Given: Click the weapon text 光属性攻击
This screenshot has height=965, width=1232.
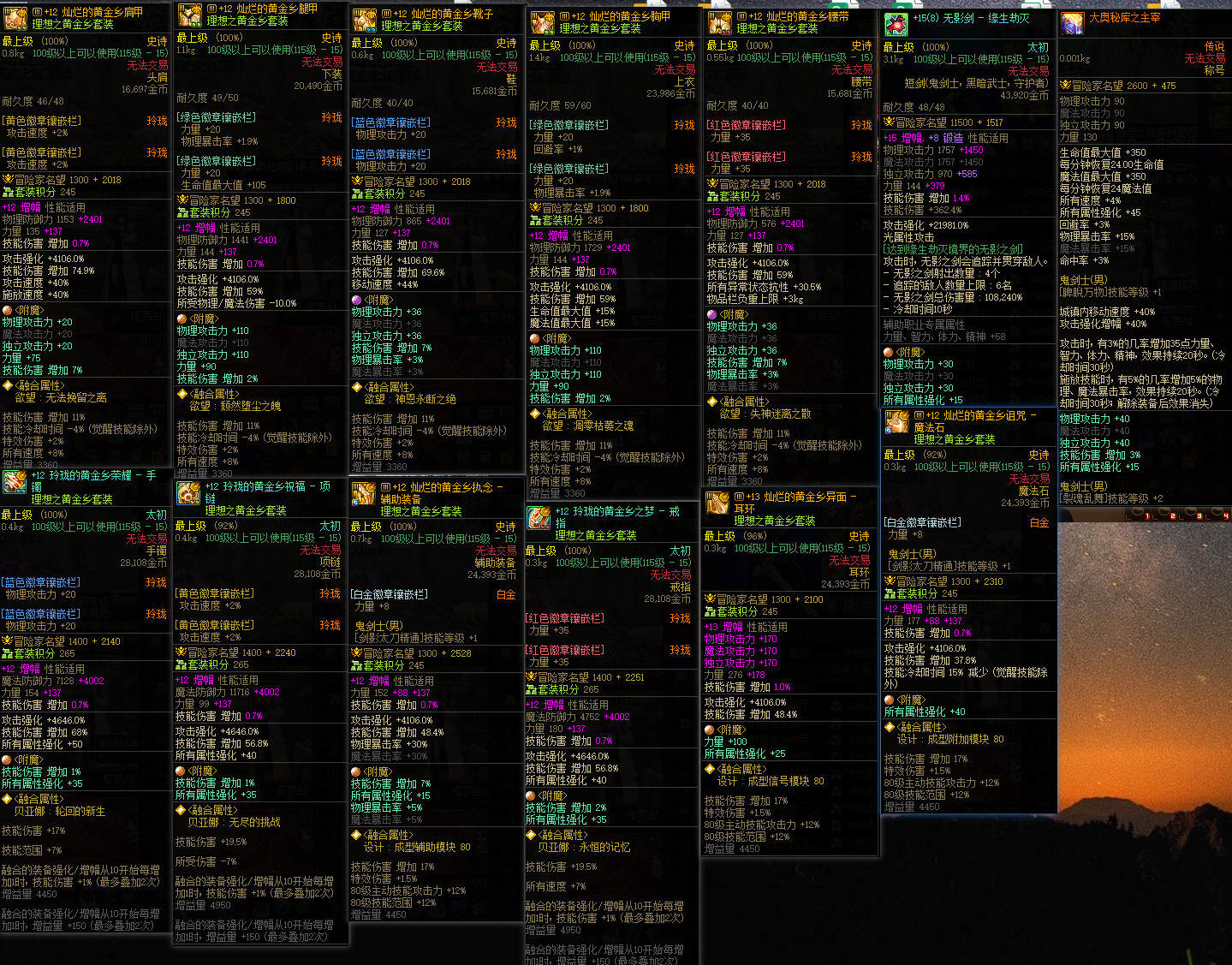Looking at the screenshot, I should 908,237.
